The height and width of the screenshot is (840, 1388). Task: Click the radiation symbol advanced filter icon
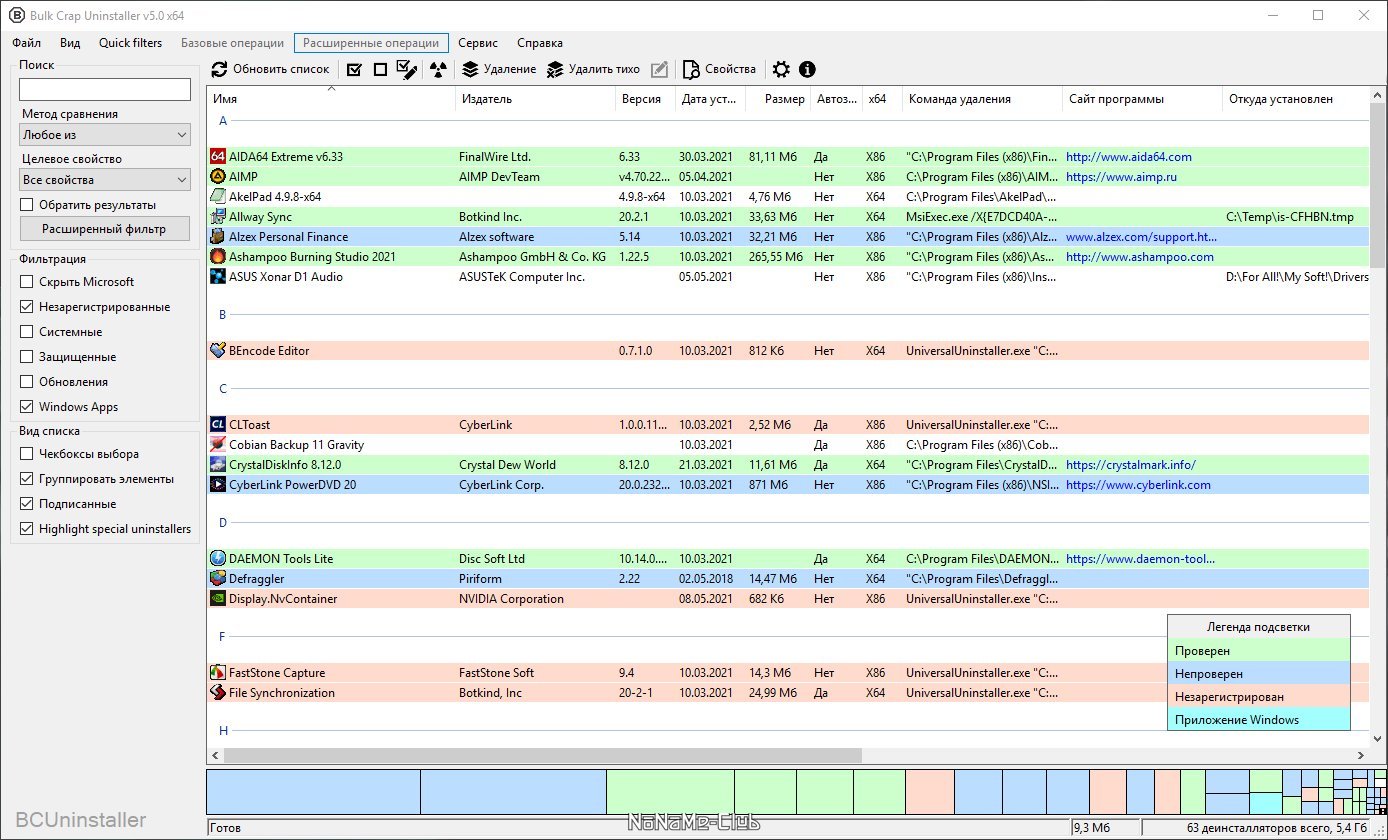pyautogui.click(x=438, y=70)
